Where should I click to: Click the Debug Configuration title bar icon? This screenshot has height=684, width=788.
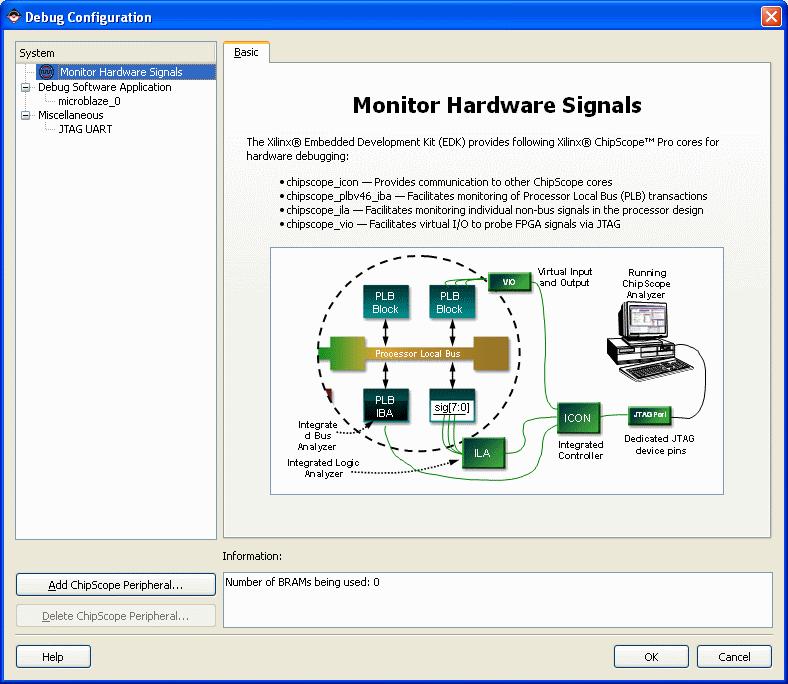click(x=14, y=17)
